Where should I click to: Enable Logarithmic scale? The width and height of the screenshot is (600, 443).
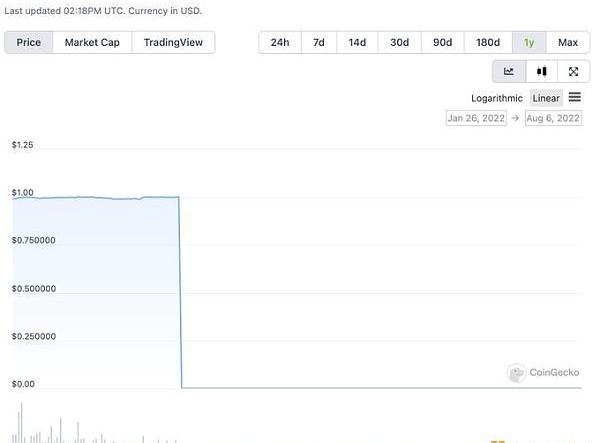click(497, 98)
